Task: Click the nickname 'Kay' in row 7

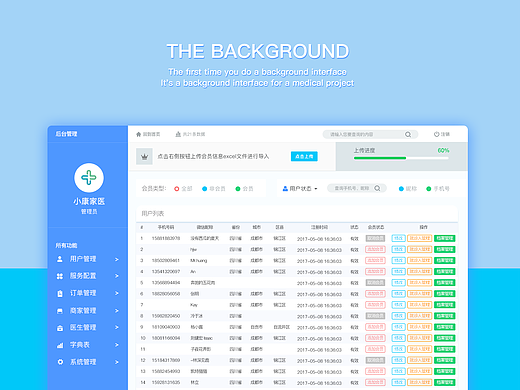Action: click(194, 305)
